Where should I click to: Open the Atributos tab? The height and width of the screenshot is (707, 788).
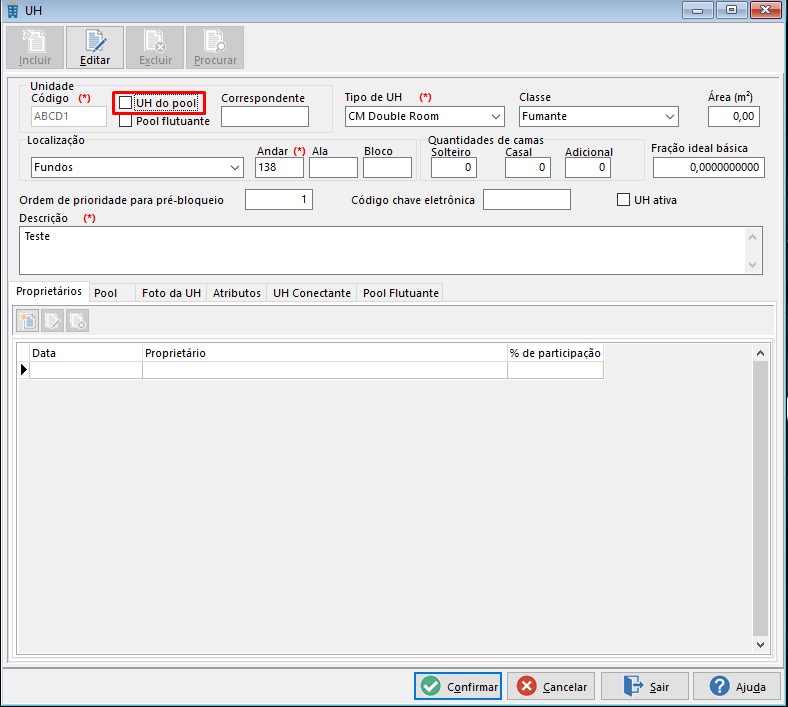pyautogui.click(x=237, y=293)
